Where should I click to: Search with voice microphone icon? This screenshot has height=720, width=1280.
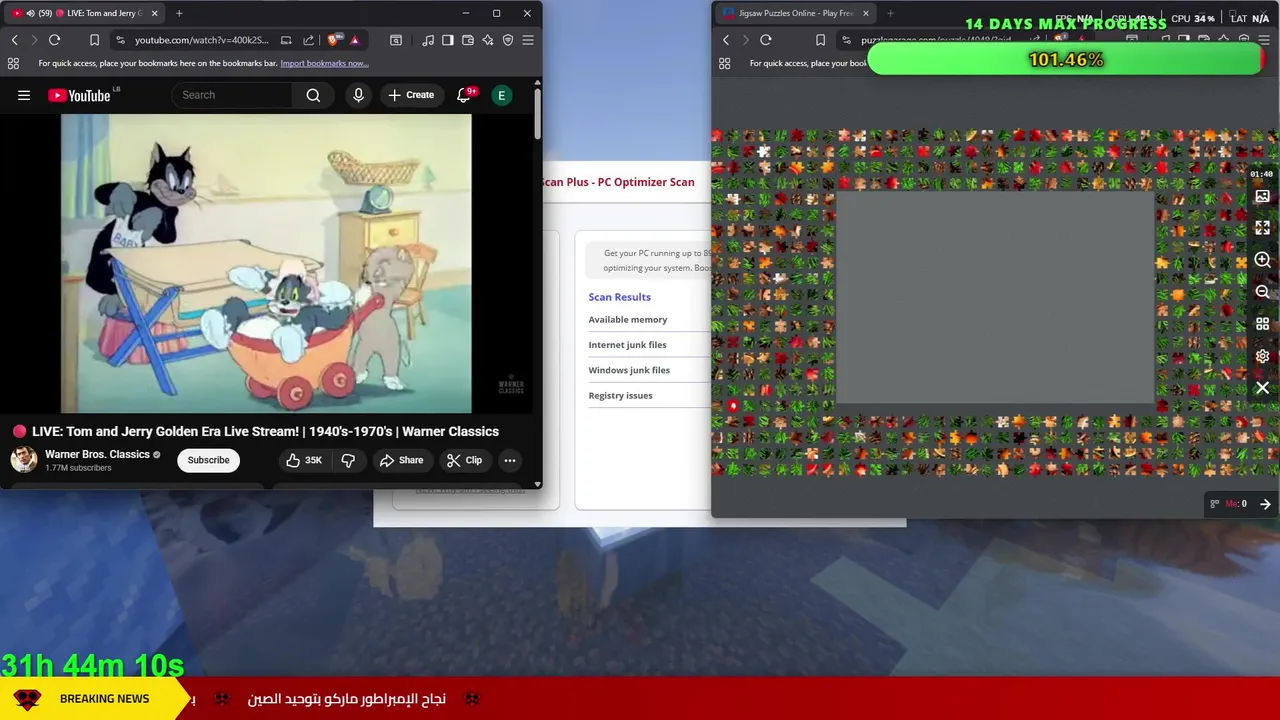(358, 95)
